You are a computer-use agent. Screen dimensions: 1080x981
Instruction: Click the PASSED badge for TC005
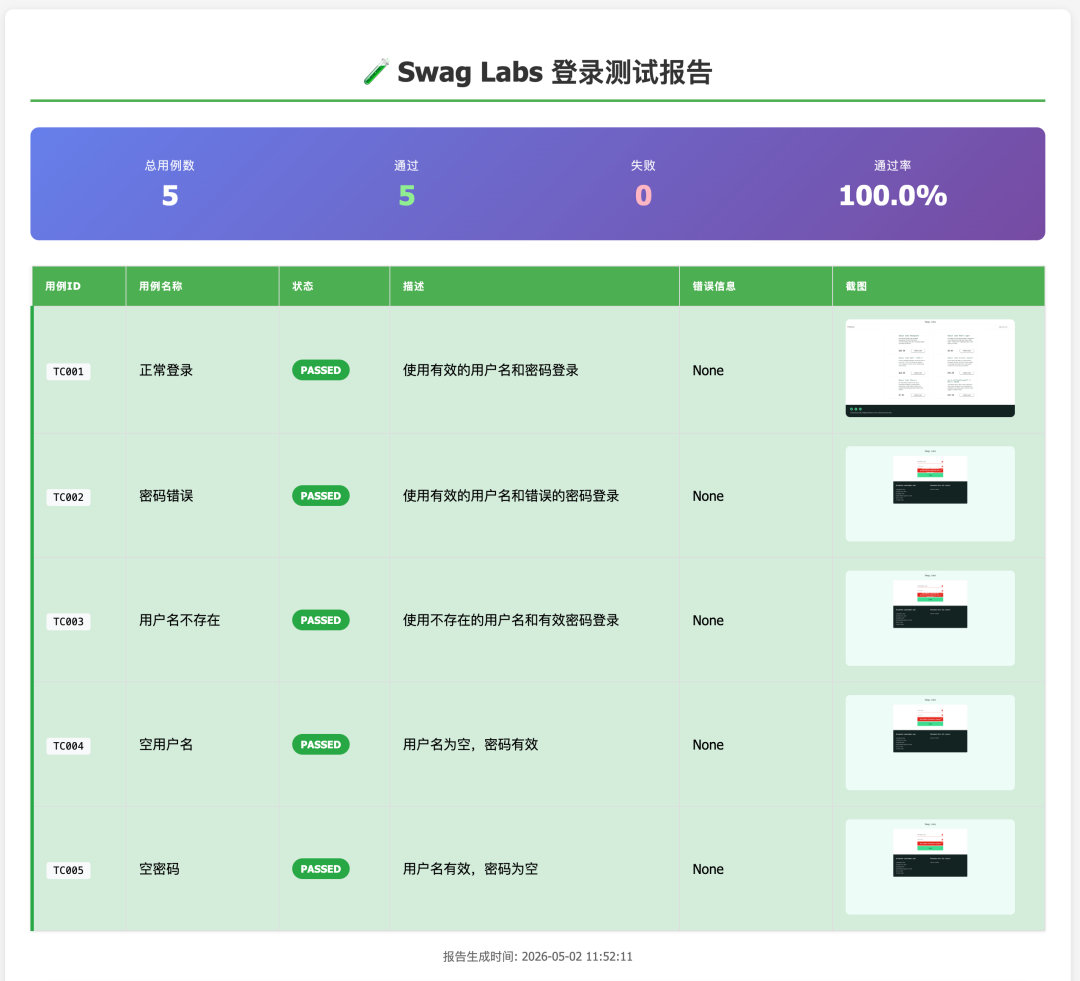(321, 869)
